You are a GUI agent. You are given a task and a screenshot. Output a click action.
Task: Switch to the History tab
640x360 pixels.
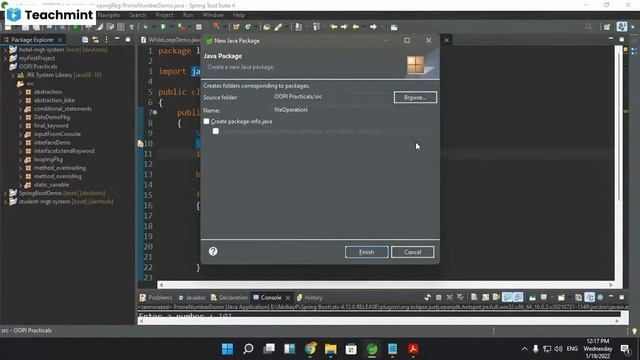[x=309, y=298]
